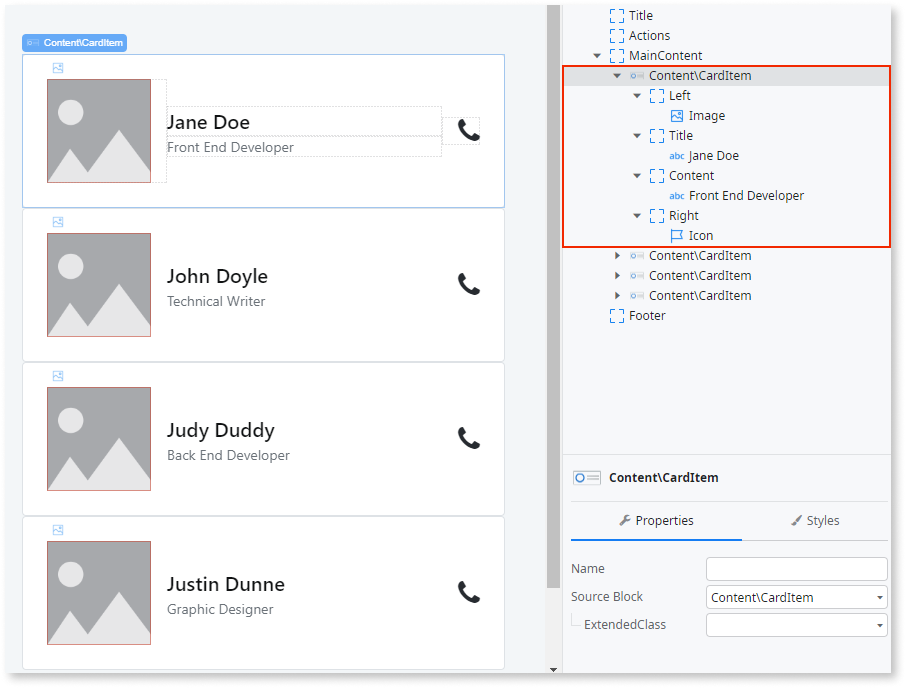The width and height of the screenshot is (906, 688).
Task: Click the abc icon beside Front End Developer node
Action: (x=677, y=196)
